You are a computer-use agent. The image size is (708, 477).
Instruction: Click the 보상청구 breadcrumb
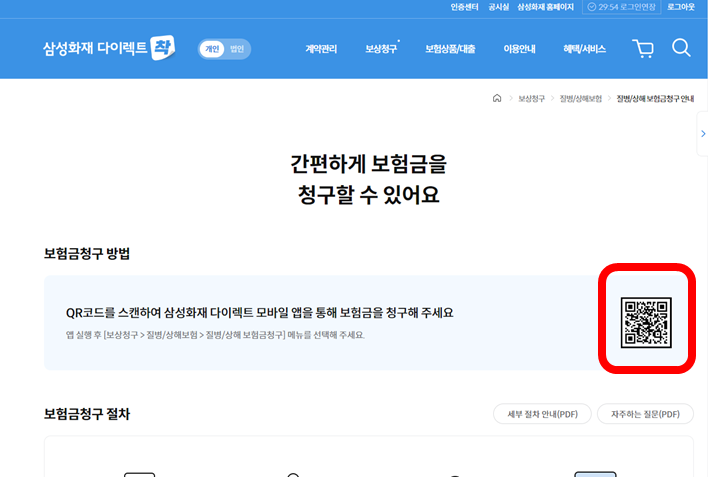tap(531, 98)
